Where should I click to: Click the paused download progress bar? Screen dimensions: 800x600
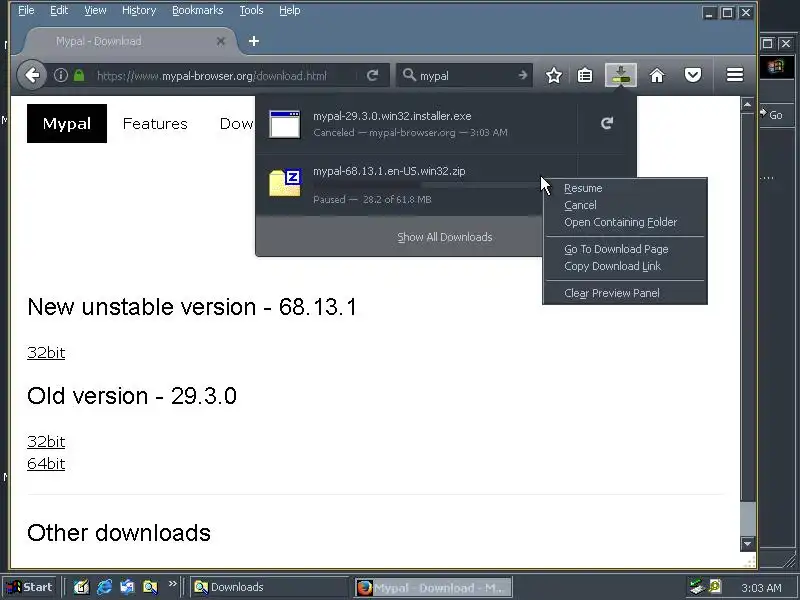426,185
